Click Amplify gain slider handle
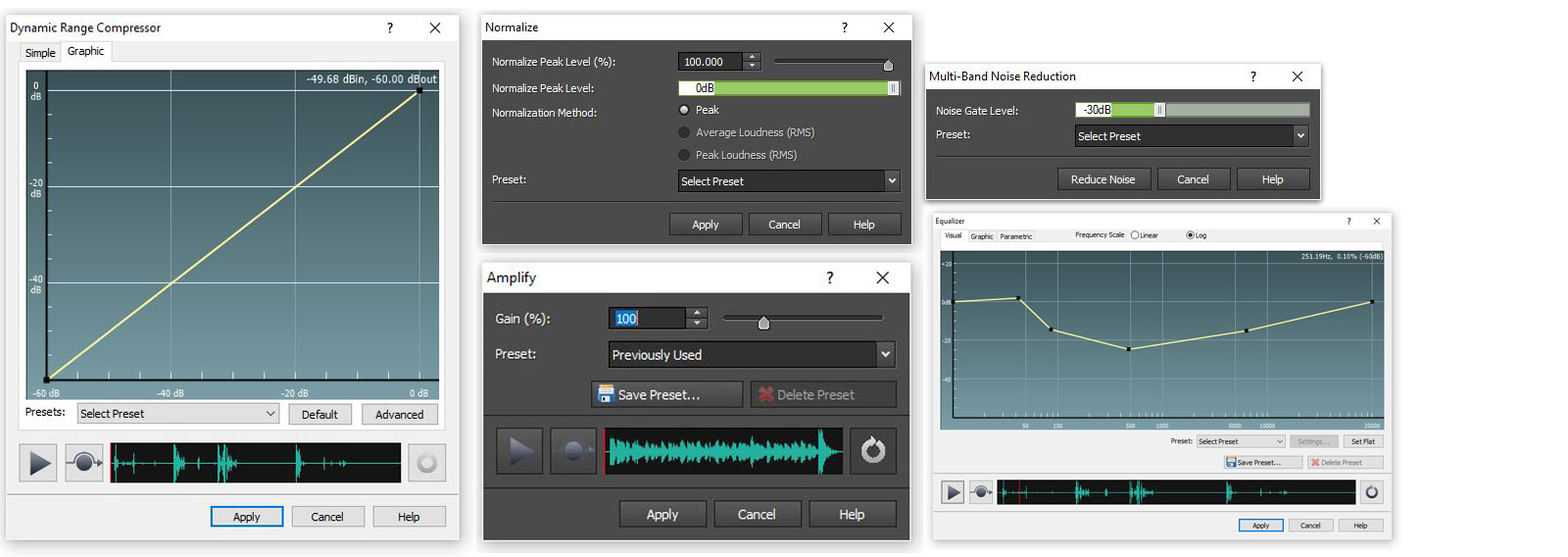 [x=763, y=323]
